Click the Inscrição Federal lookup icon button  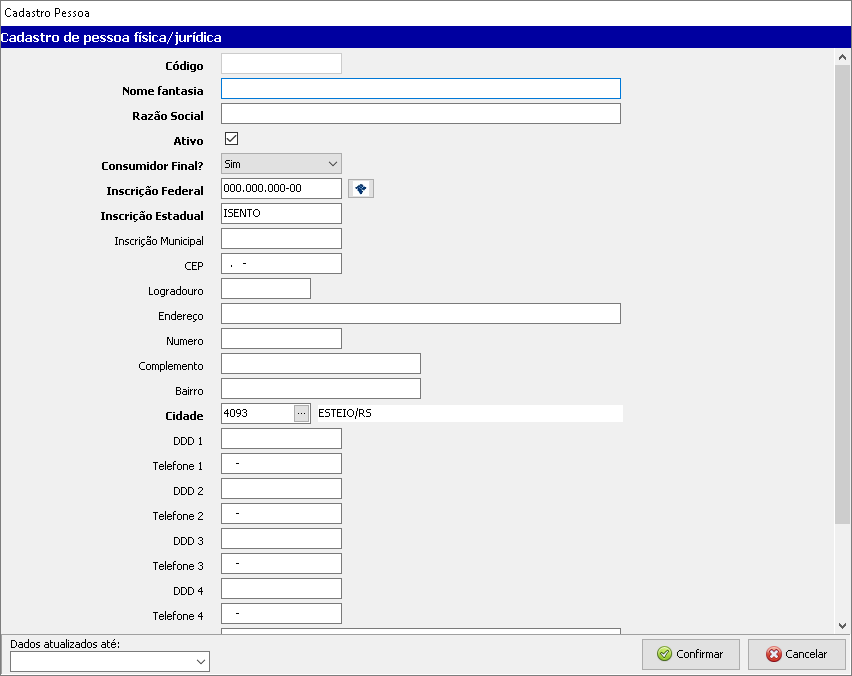(x=360, y=189)
